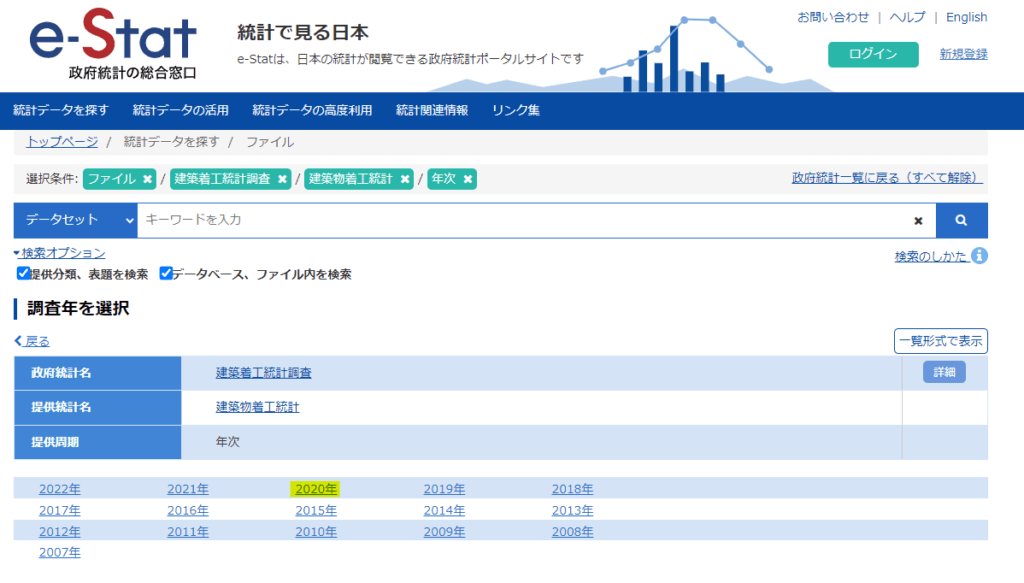
Task: Remove the 年次 filter tag
Action: click(x=468, y=179)
